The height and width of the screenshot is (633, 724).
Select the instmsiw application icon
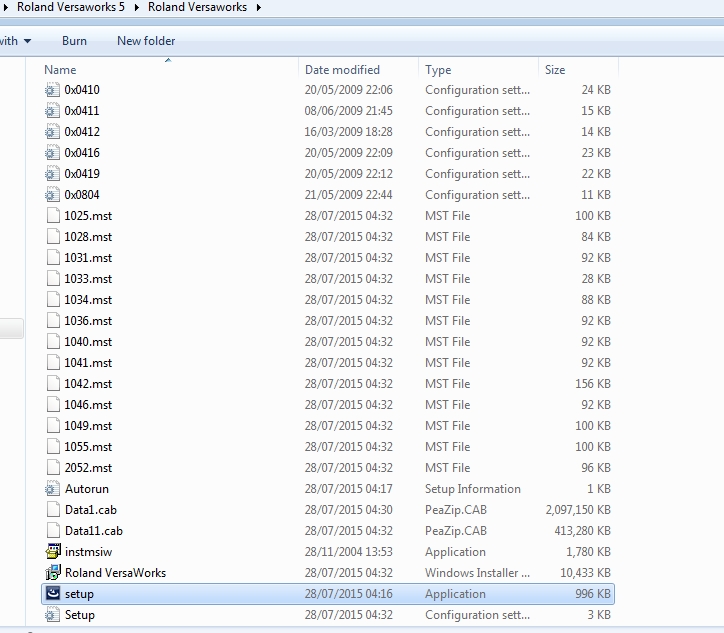pyautogui.click(x=53, y=552)
